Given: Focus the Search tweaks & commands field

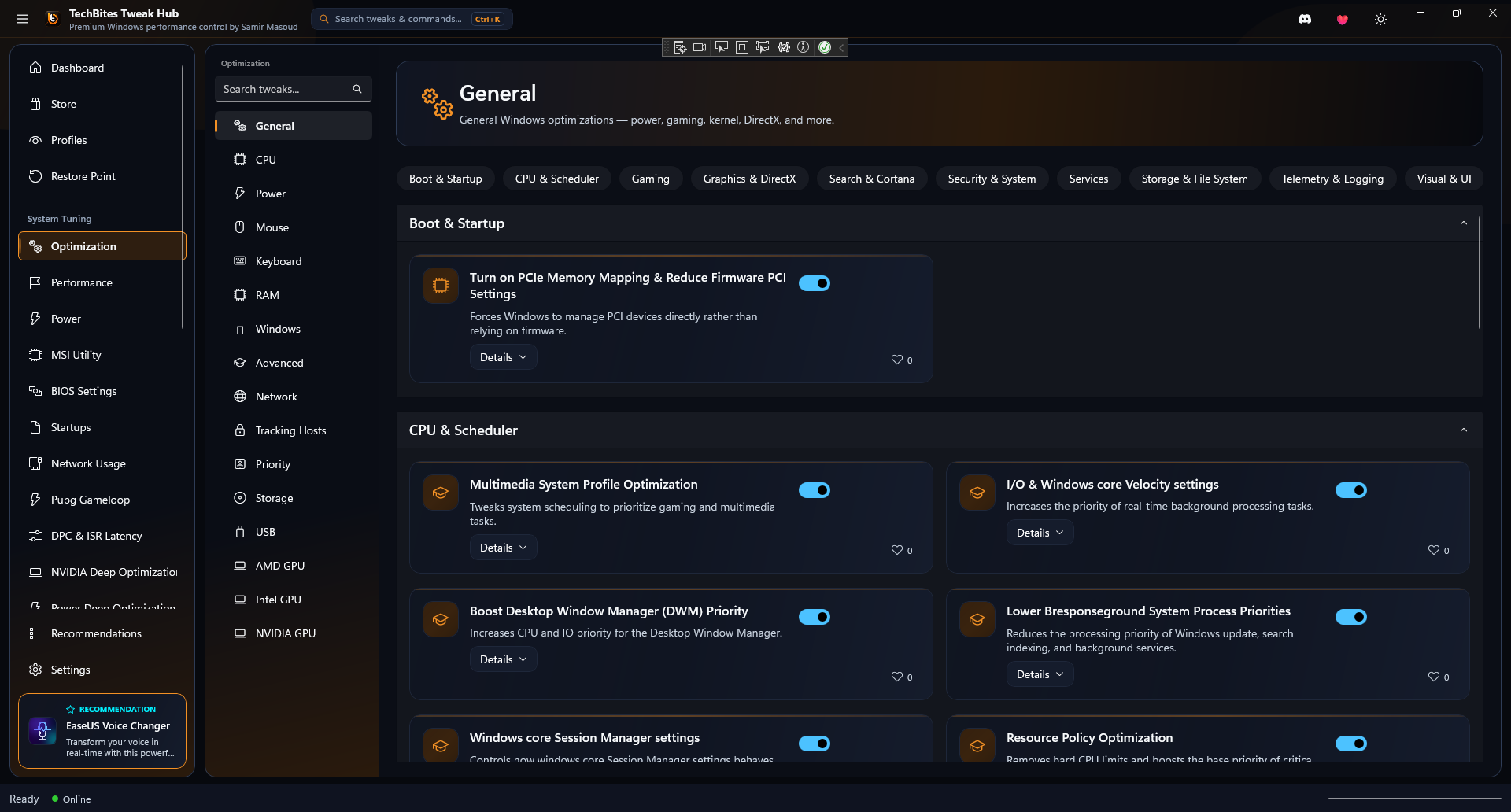Looking at the screenshot, I should point(412,19).
